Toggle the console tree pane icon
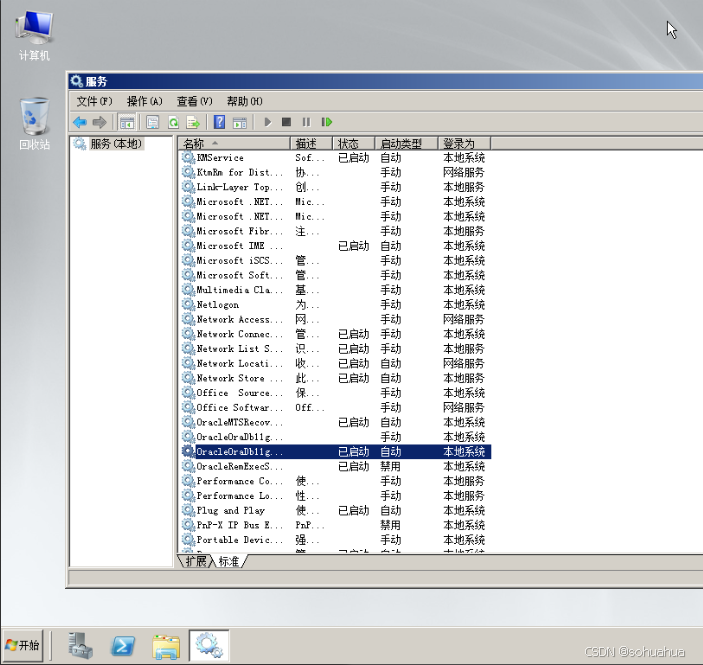This screenshot has width=703, height=665. point(127,122)
